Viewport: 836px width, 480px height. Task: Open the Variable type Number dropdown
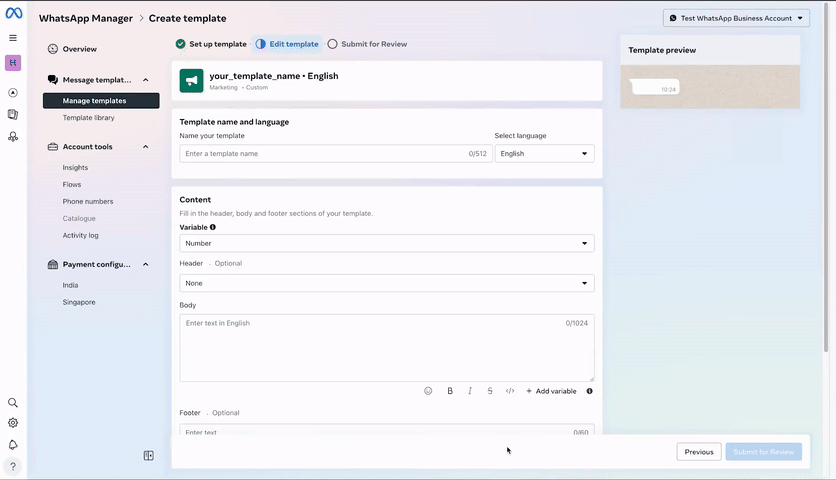[387, 243]
